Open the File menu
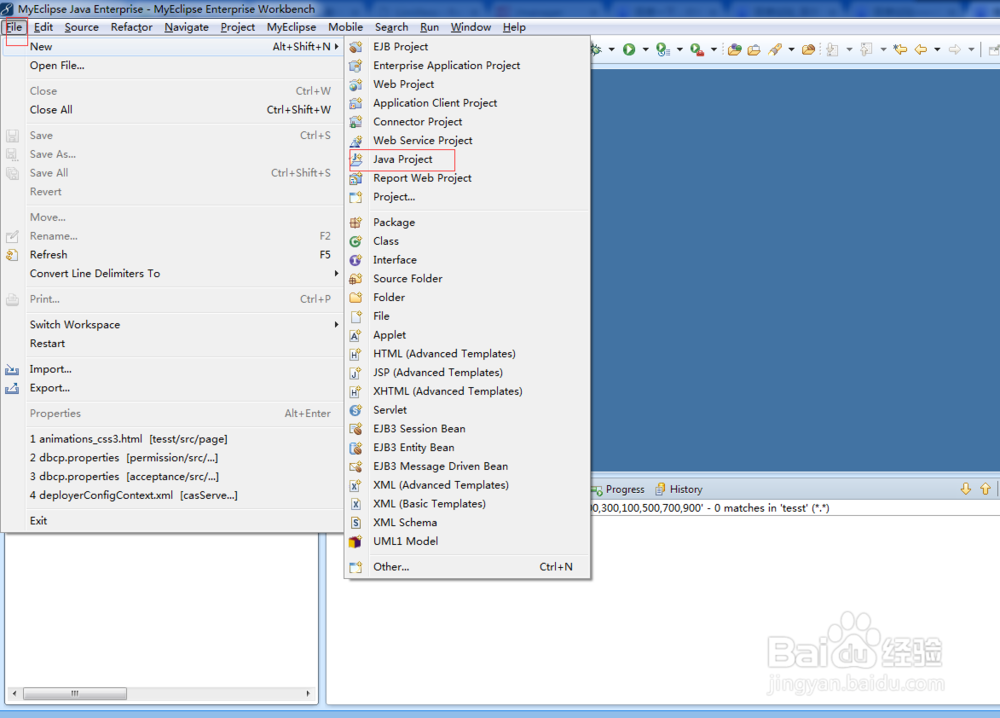Screen dimensions: 1000x718 pos(14,27)
